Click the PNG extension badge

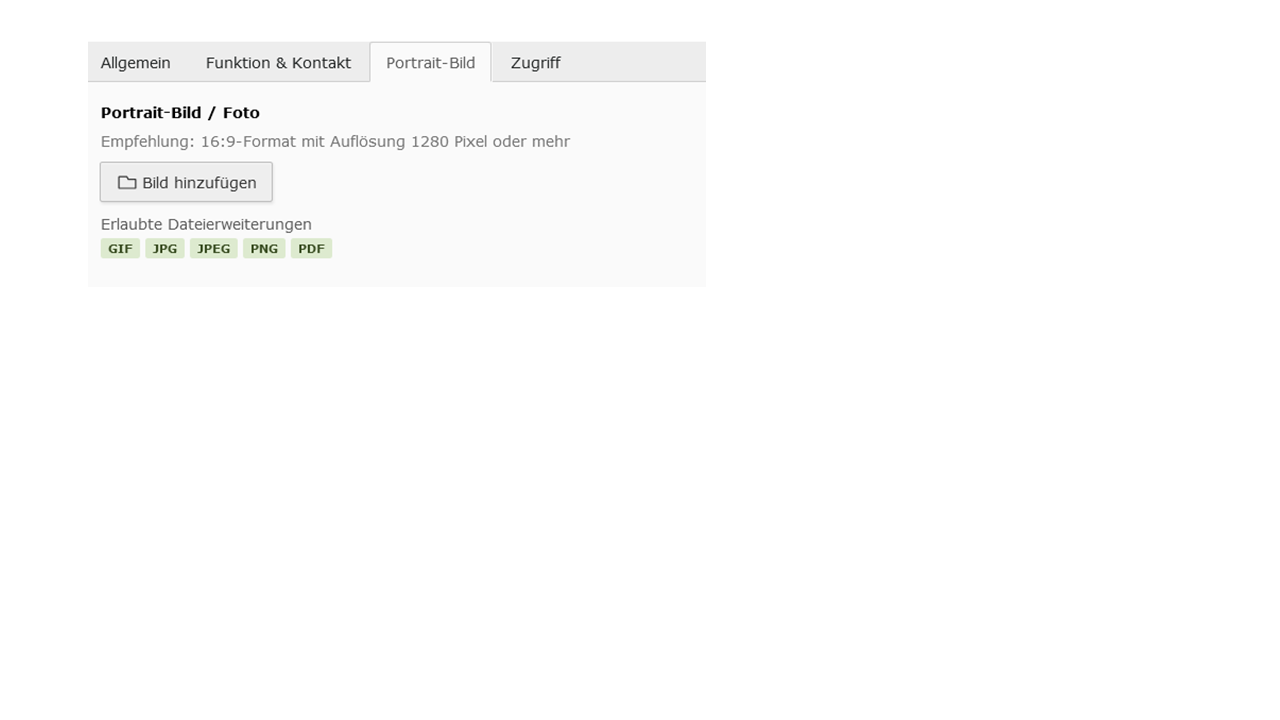264,249
